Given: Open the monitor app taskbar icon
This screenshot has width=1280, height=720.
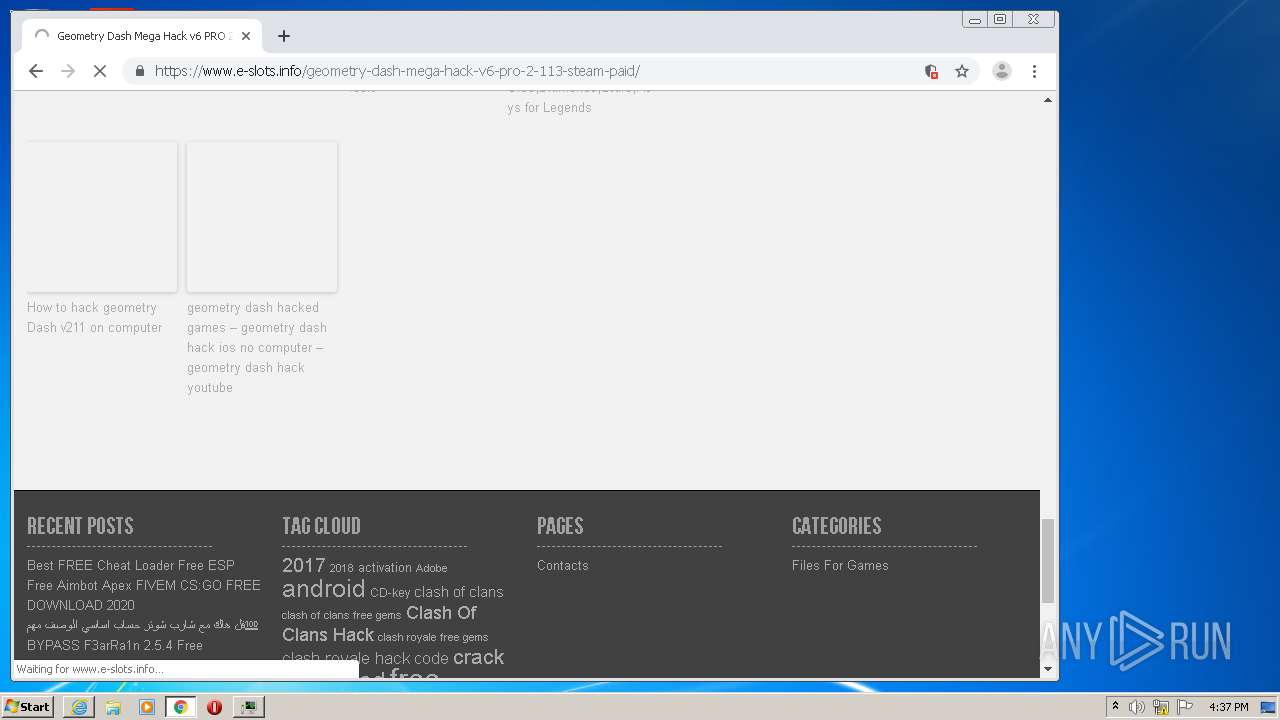Looking at the screenshot, I should coord(248,707).
